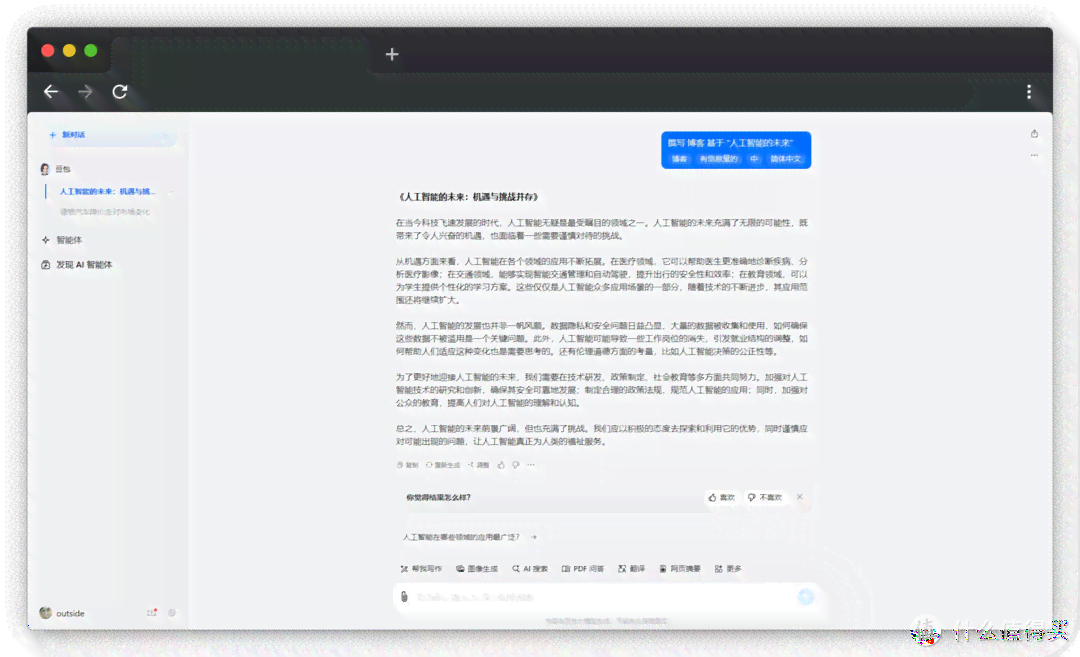The image size is (1080, 657).
Task: Send the message with blue round button
Action: pos(805,596)
